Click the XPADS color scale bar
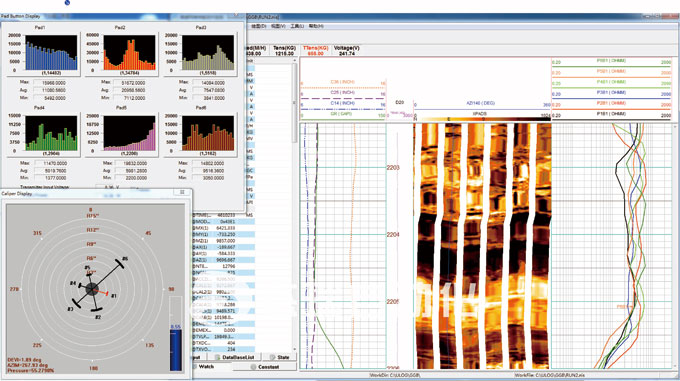 click(x=482, y=119)
